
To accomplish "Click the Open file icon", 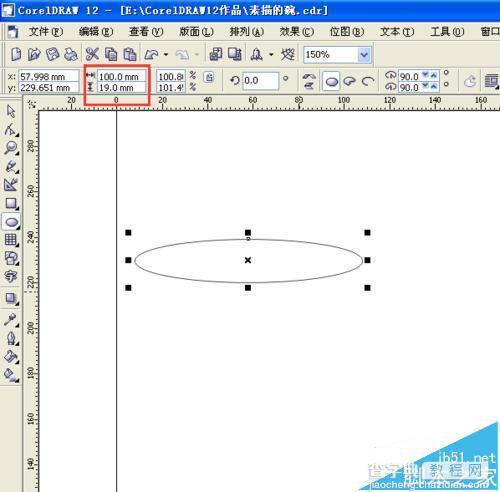I will (x=34, y=54).
